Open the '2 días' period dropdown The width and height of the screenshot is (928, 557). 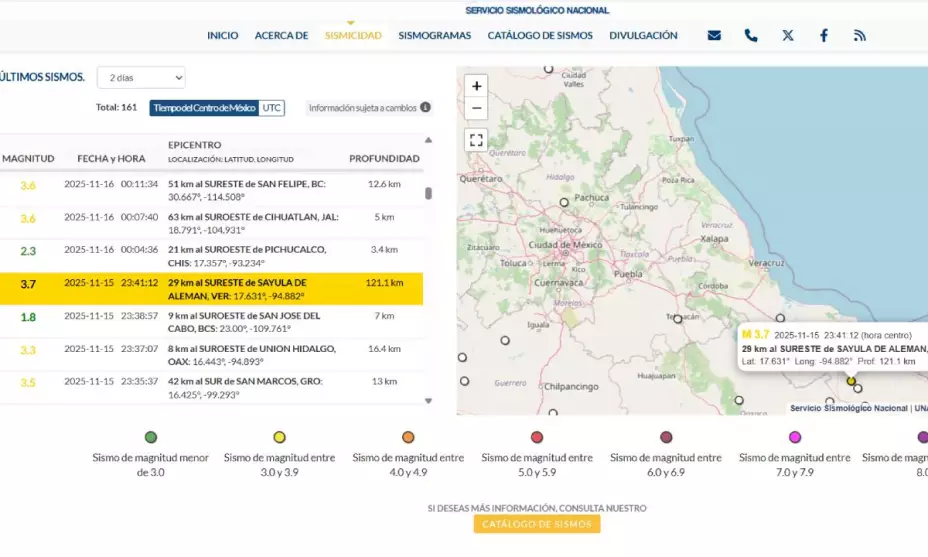[x=141, y=78]
